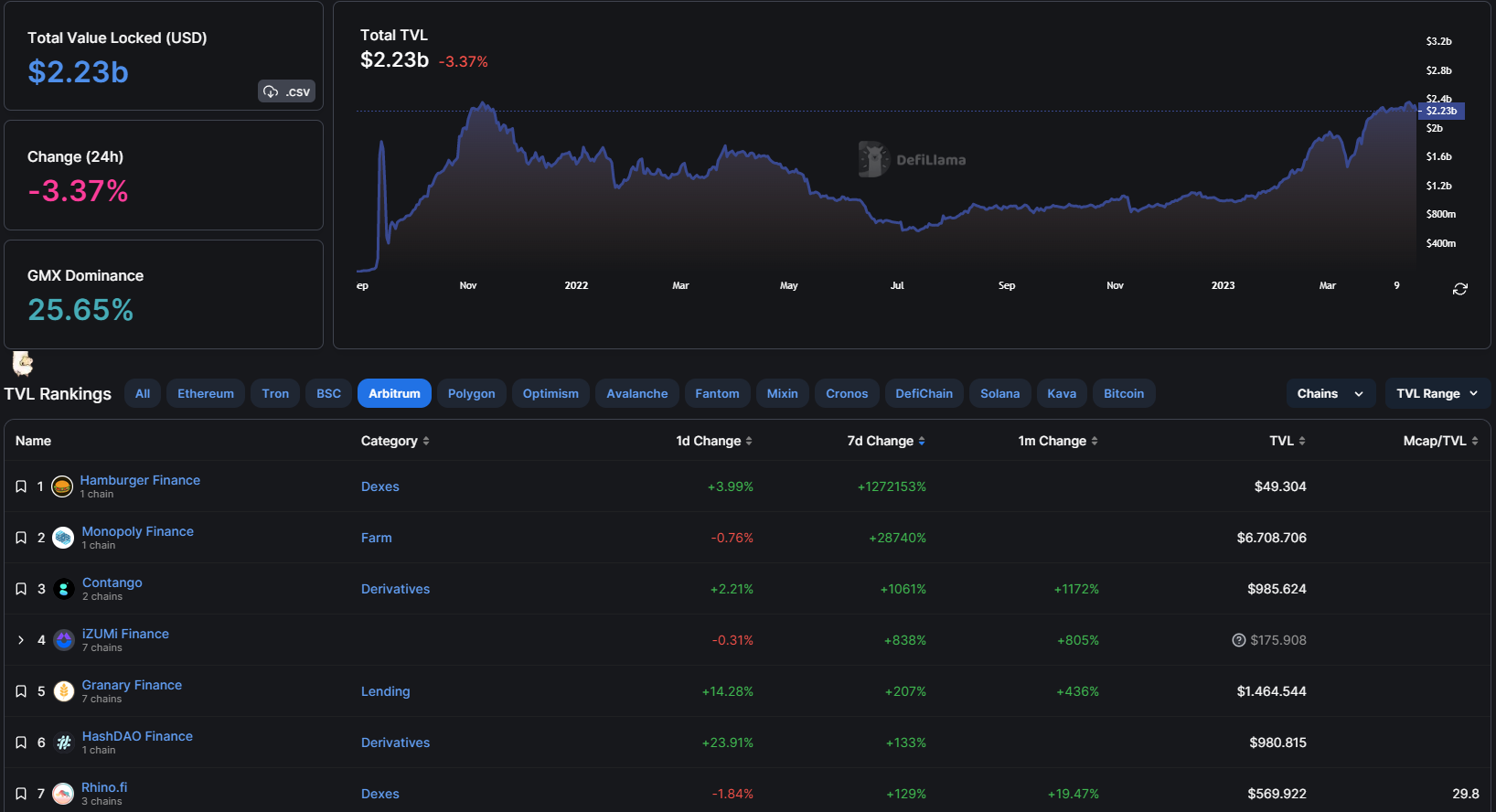The width and height of the screenshot is (1496, 812).
Task: Filter rankings by Optimism
Action: click(550, 393)
